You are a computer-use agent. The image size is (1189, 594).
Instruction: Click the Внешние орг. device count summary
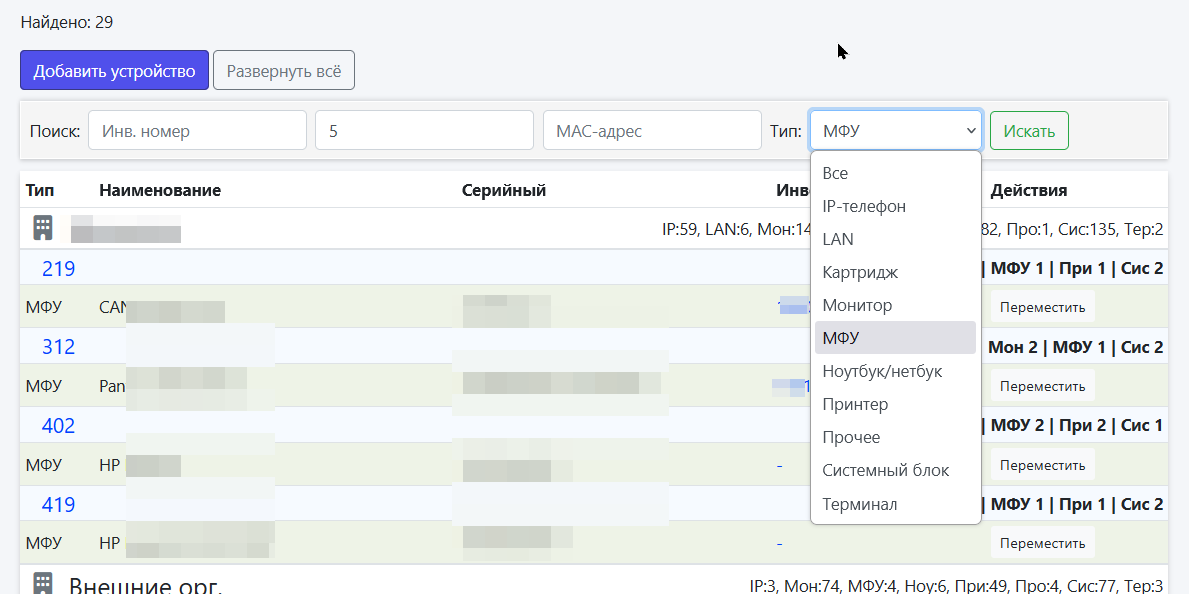pyautogui.click(x=956, y=586)
